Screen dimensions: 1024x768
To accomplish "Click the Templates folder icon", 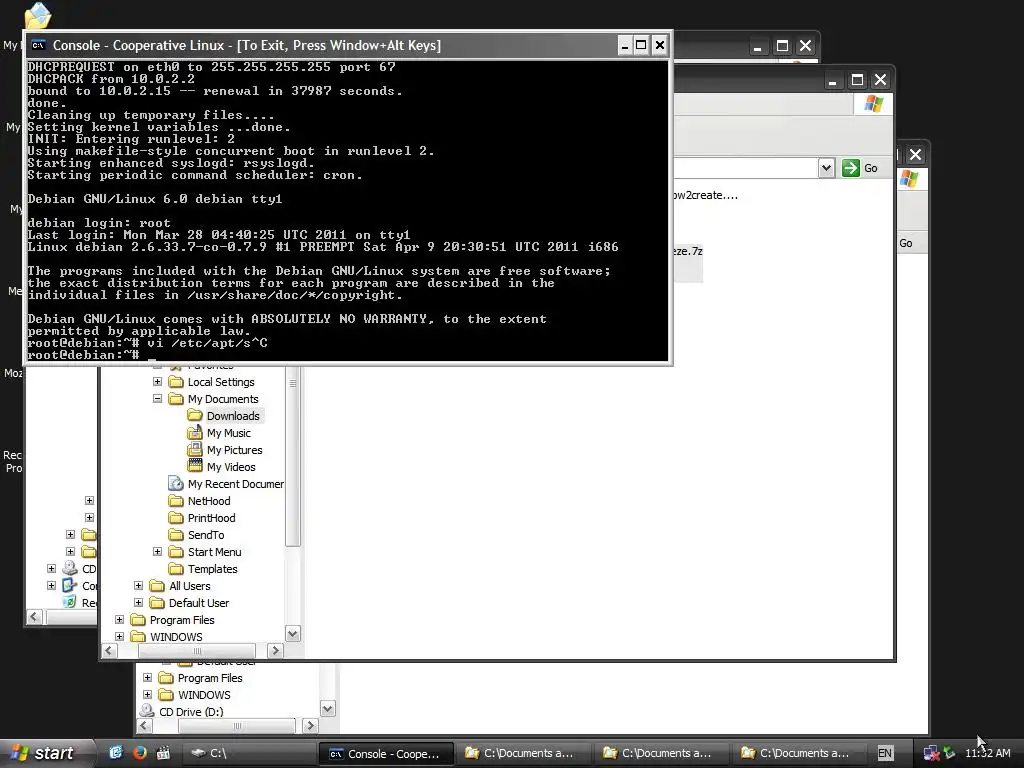I will [176, 568].
